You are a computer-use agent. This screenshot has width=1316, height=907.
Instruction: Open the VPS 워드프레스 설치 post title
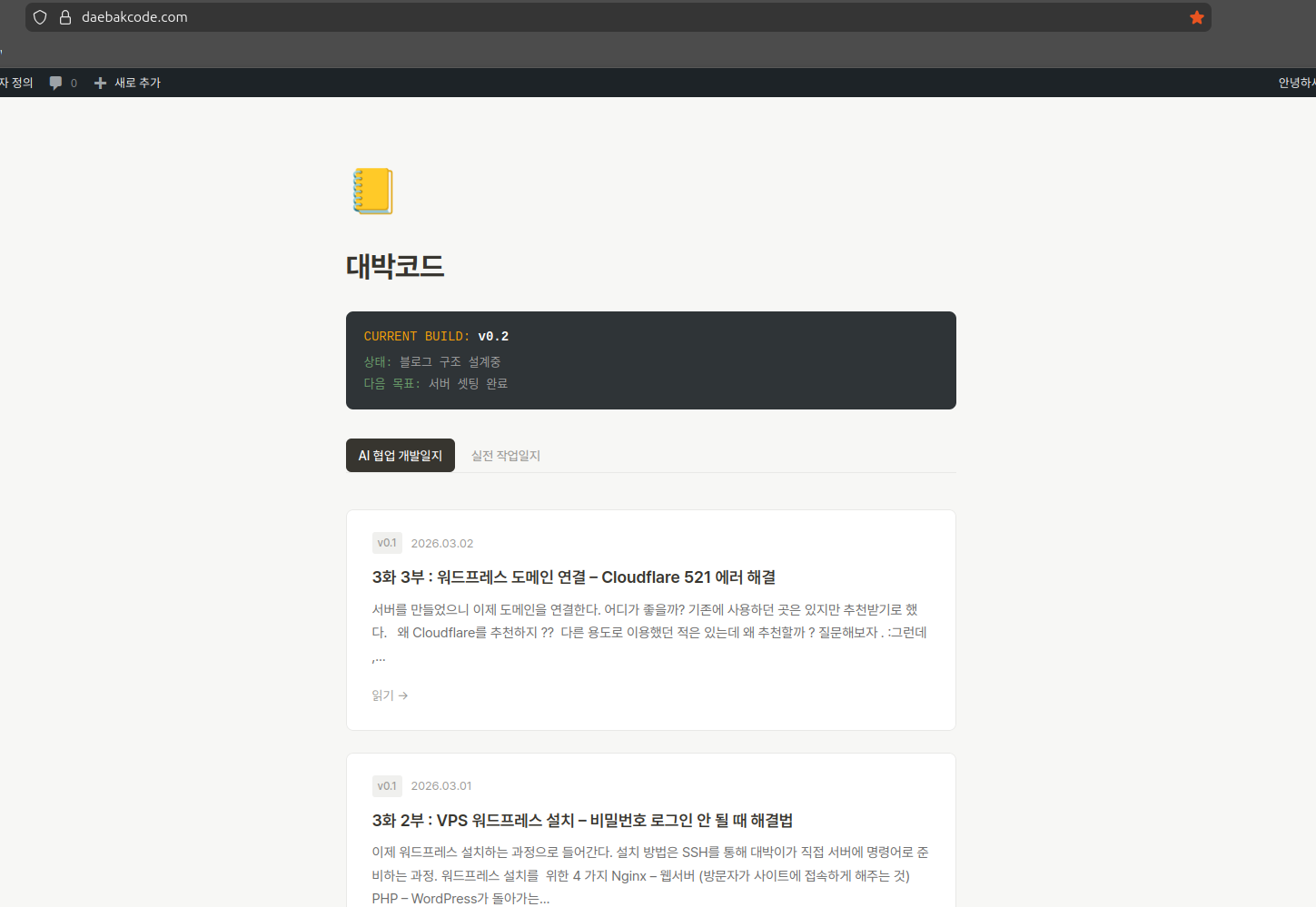pyautogui.click(x=581, y=820)
